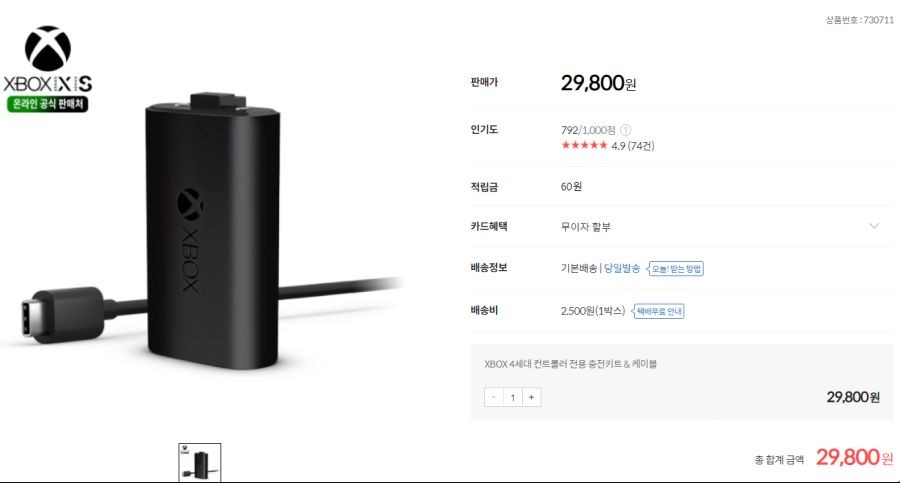Open the 당일발송 link
The height and width of the screenshot is (483, 900).
click(622, 268)
